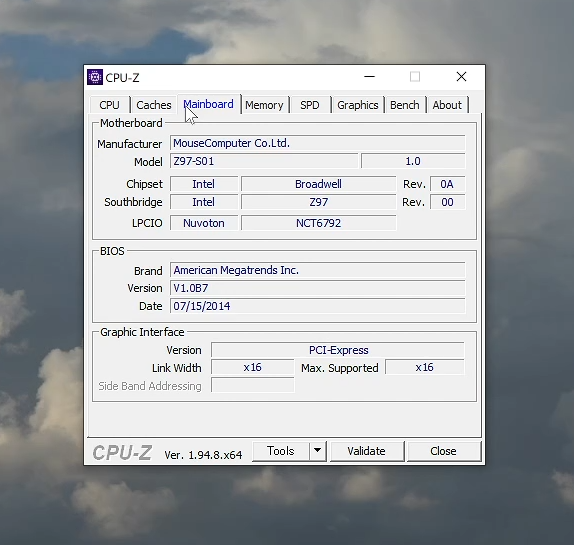Click the empty Side Band Addressing field
The height and width of the screenshot is (545, 574).
pyautogui.click(x=253, y=385)
